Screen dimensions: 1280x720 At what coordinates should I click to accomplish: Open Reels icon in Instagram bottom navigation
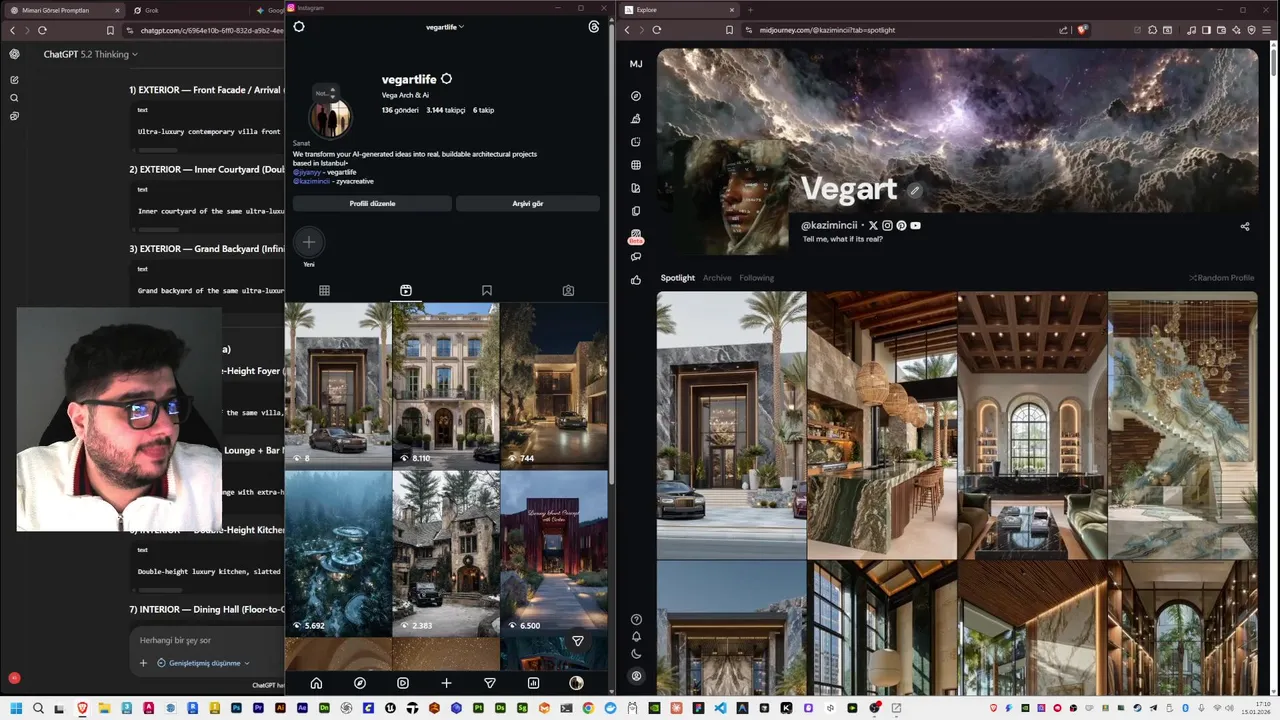403,683
